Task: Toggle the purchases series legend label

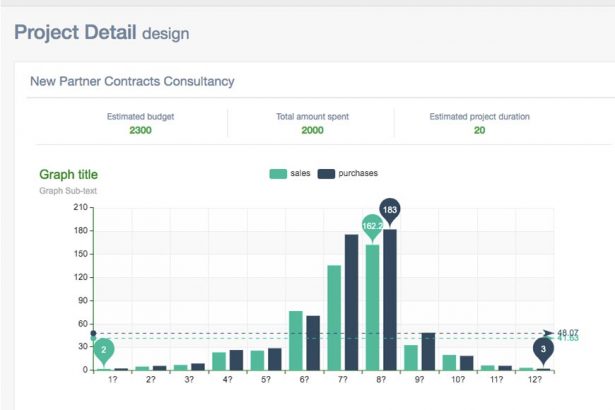Action: coord(358,174)
